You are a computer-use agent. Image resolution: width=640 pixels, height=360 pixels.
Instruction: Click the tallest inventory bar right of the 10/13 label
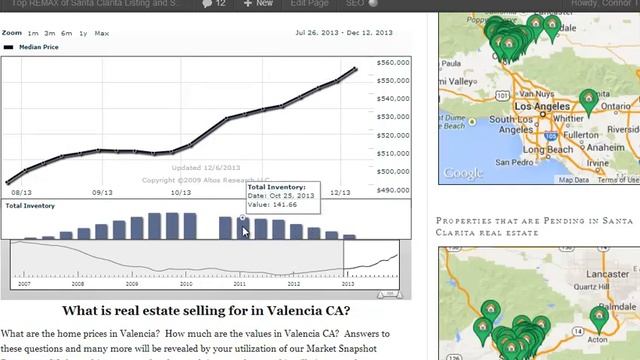pyautogui.click(x=190, y=226)
